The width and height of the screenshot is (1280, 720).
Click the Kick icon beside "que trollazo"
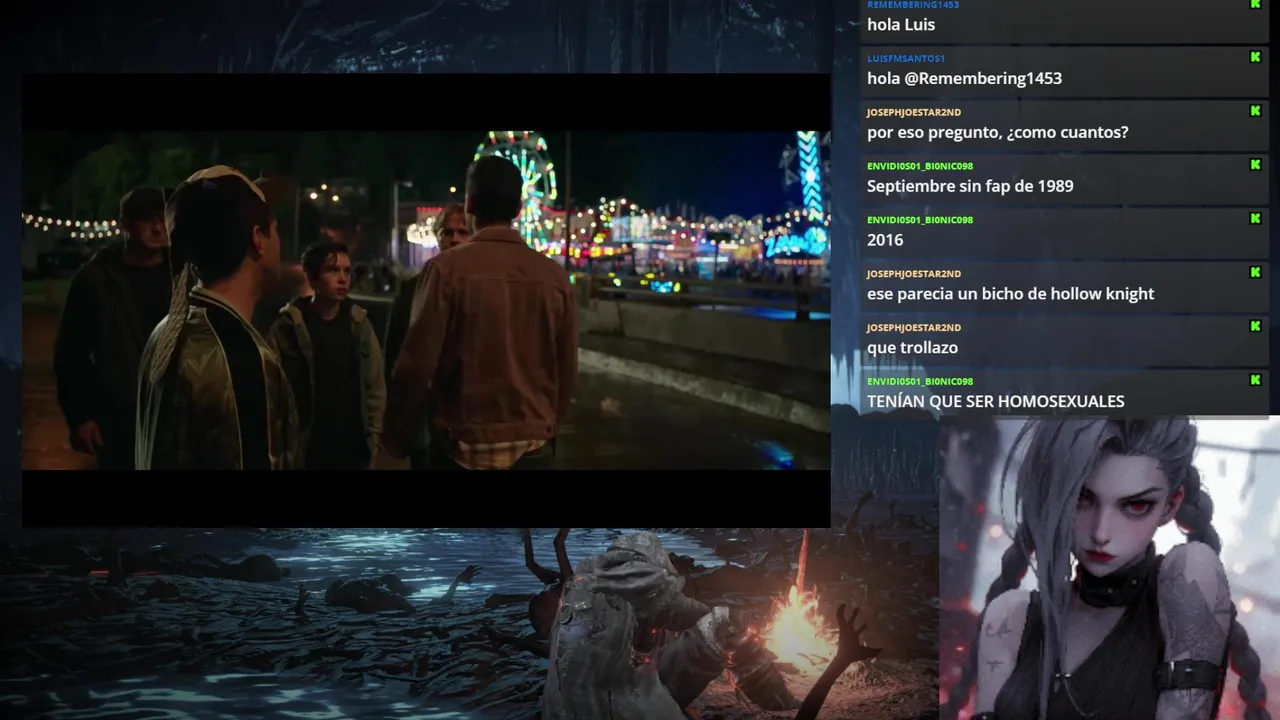(x=1255, y=326)
